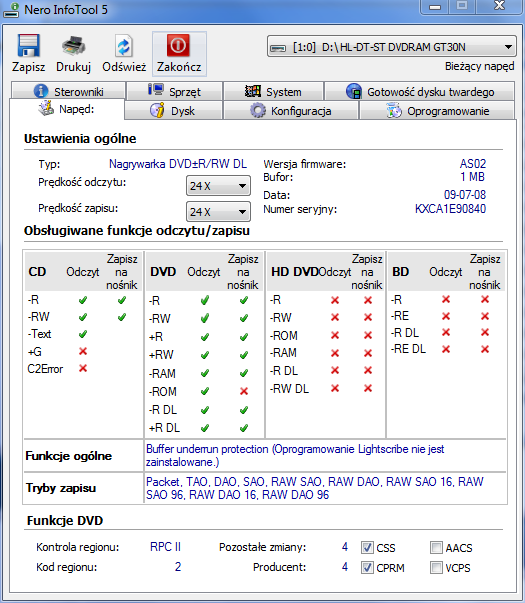This screenshot has width=525, height=603.
Task: Click the Sterowniki tab info icon
Action: pyautogui.click(x=41, y=91)
